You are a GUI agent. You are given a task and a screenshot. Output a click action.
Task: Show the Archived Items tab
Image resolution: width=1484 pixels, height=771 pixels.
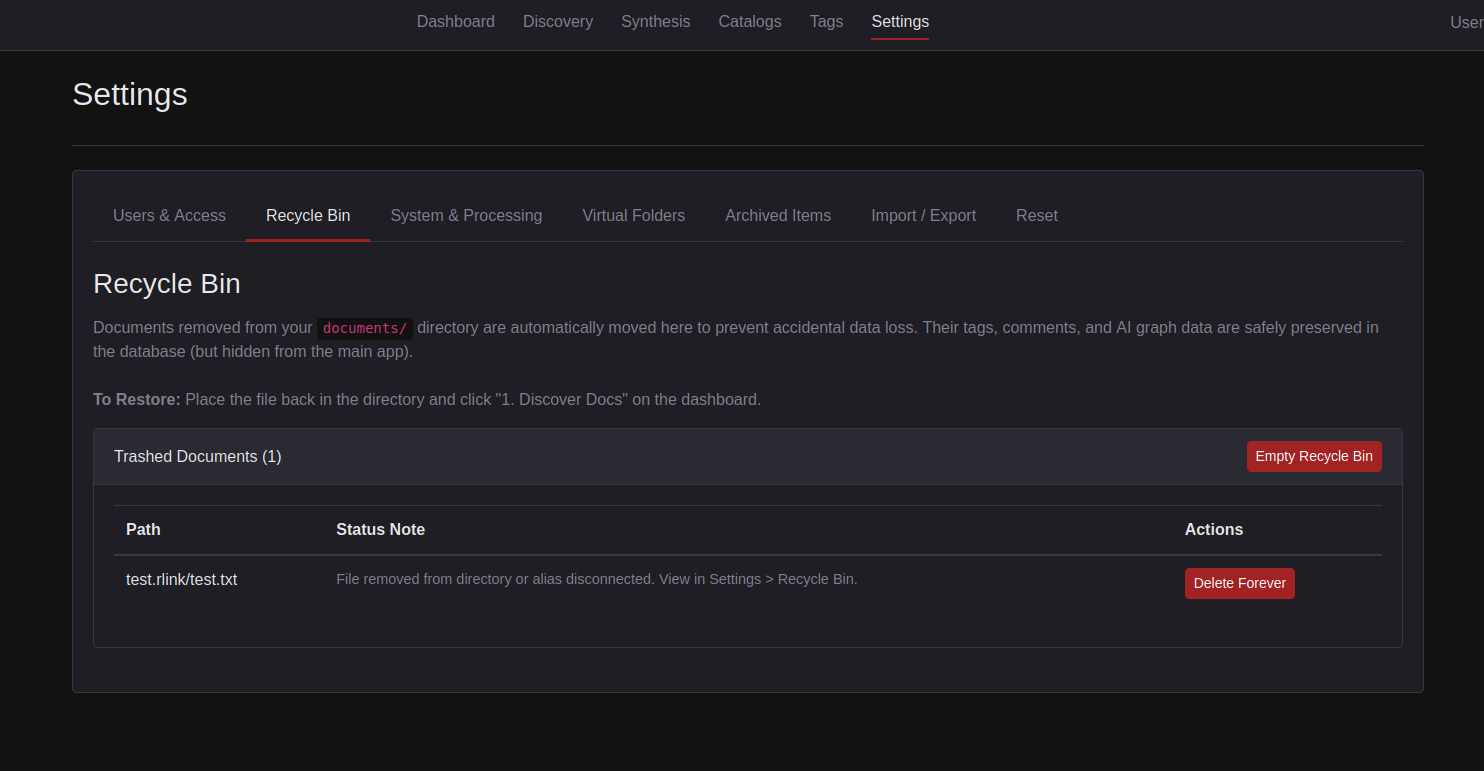777,216
